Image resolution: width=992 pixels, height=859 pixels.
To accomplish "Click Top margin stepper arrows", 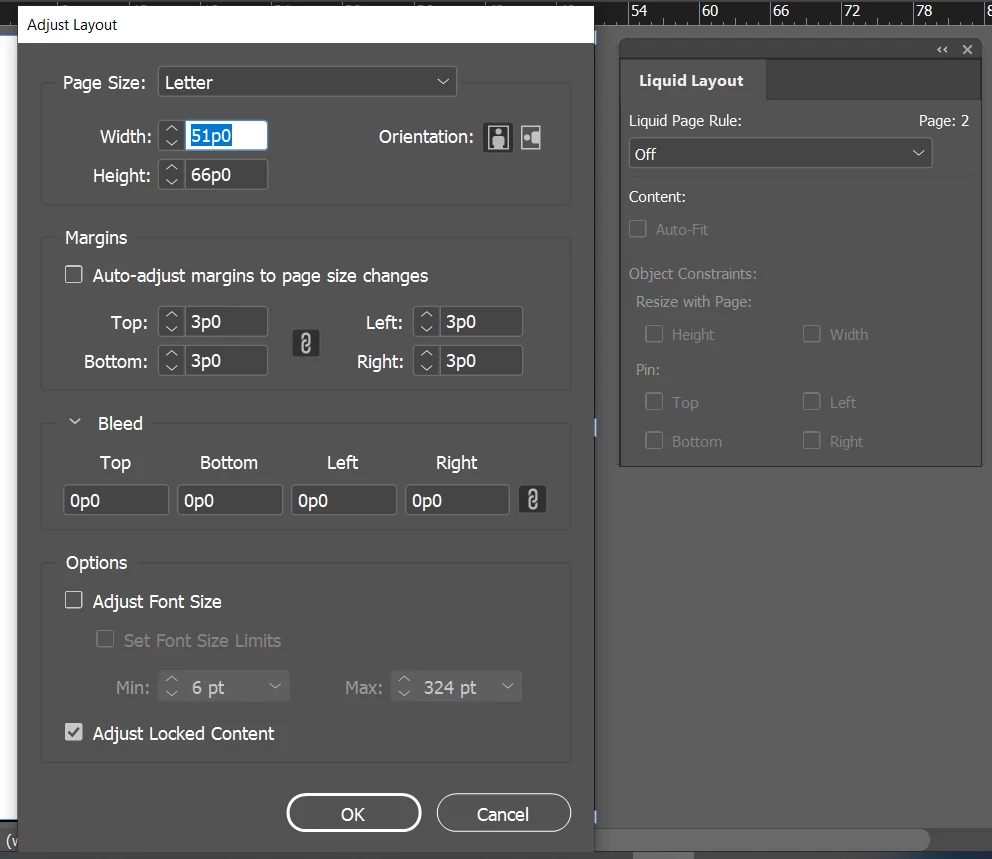I will [171, 321].
